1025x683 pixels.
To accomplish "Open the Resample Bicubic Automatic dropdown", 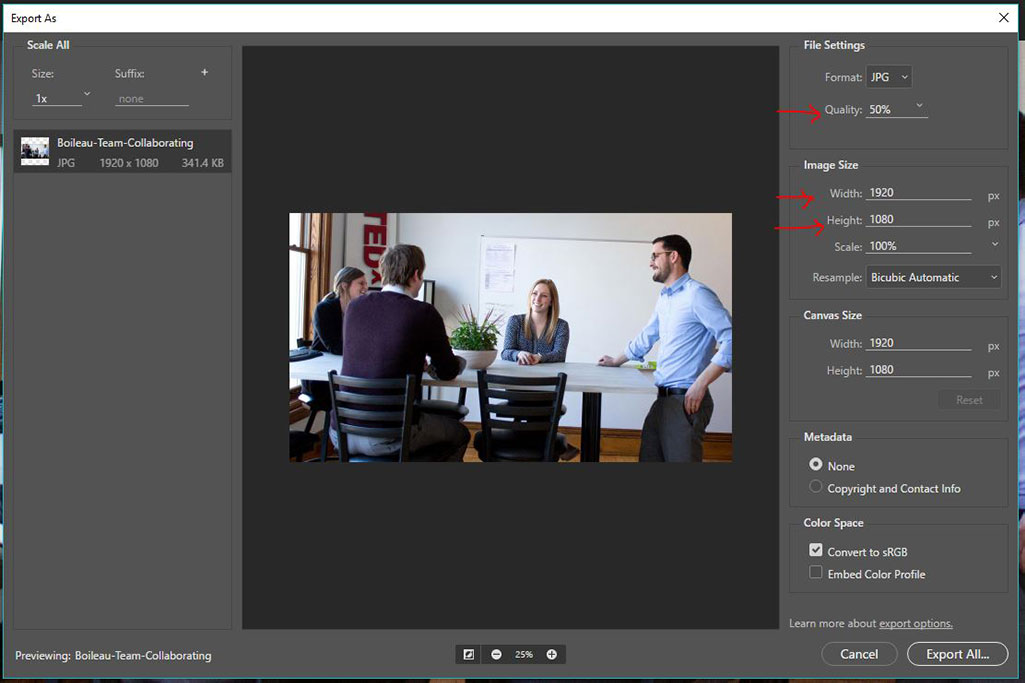I will click(933, 277).
